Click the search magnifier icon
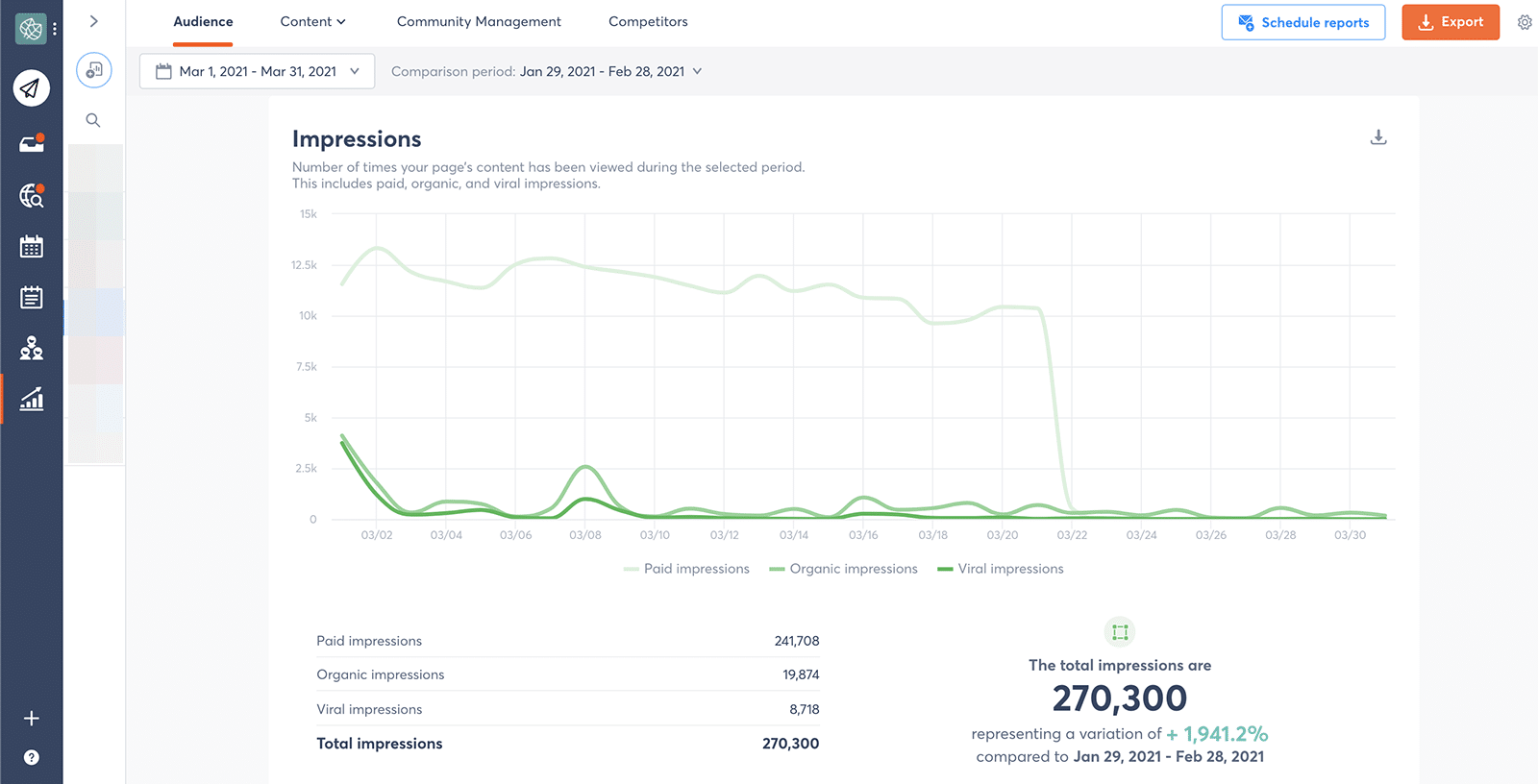The width and height of the screenshot is (1538, 784). pos(93,120)
